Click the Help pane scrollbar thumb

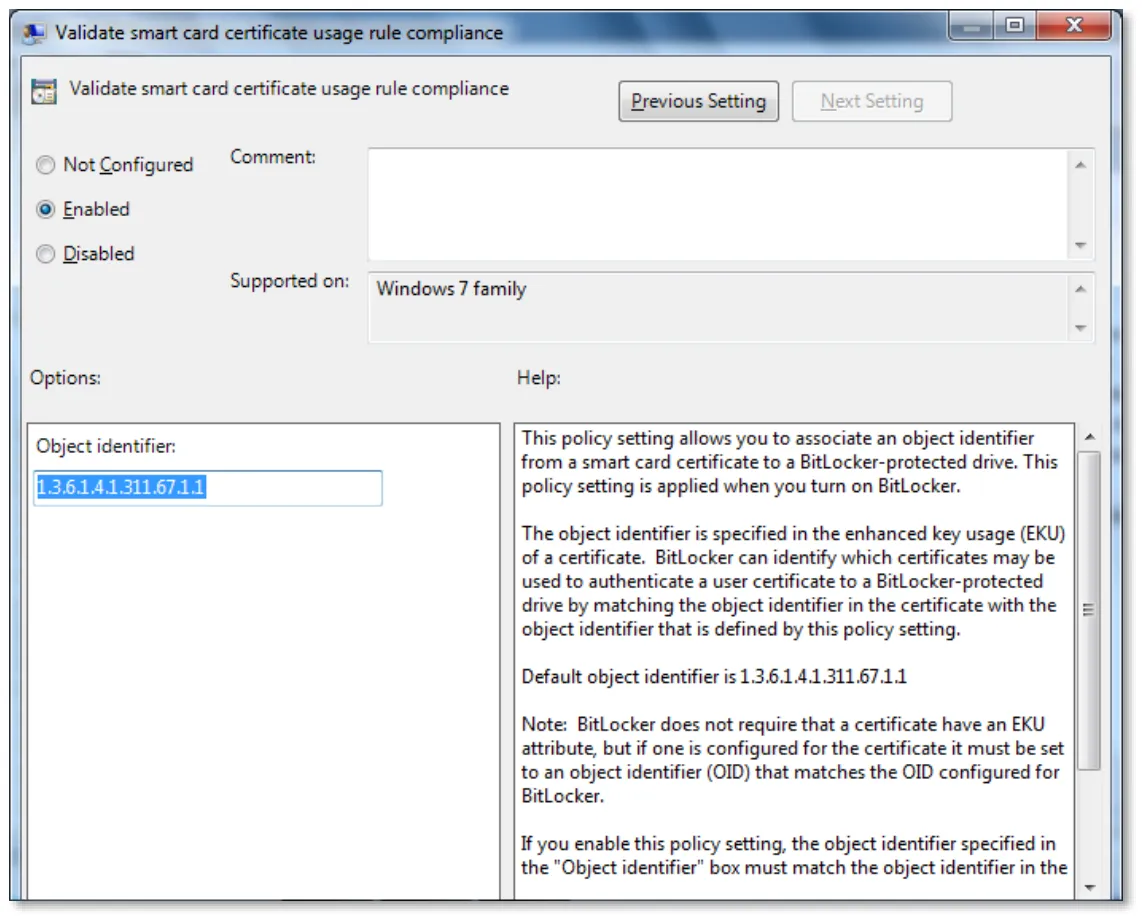click(x=1089, y=610)
